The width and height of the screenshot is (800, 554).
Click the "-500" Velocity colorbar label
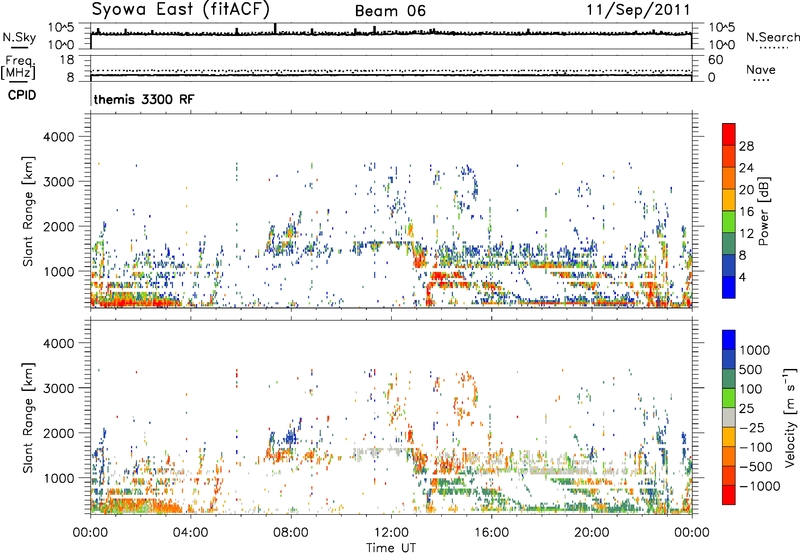(x=756, y=466)
